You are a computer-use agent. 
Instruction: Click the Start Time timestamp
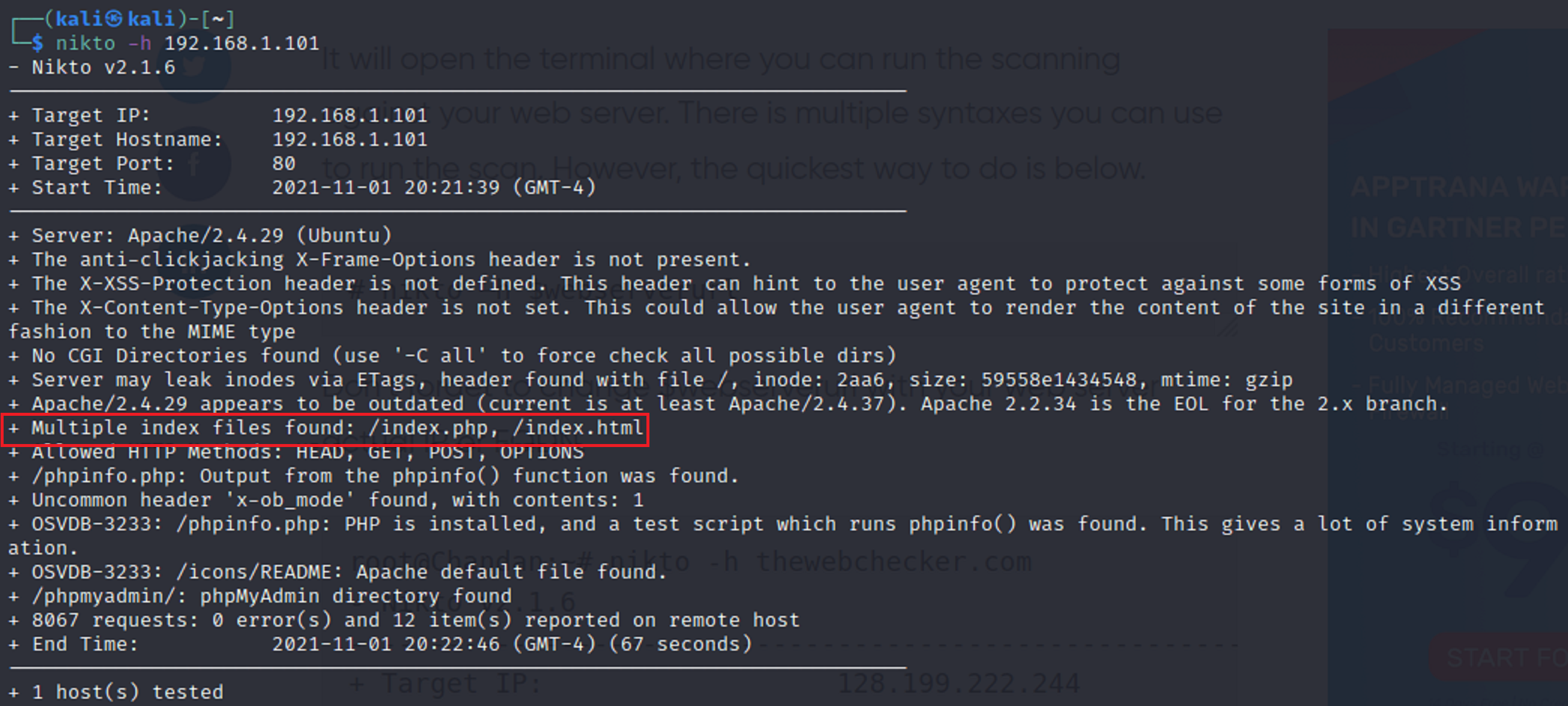coord(433,187)
